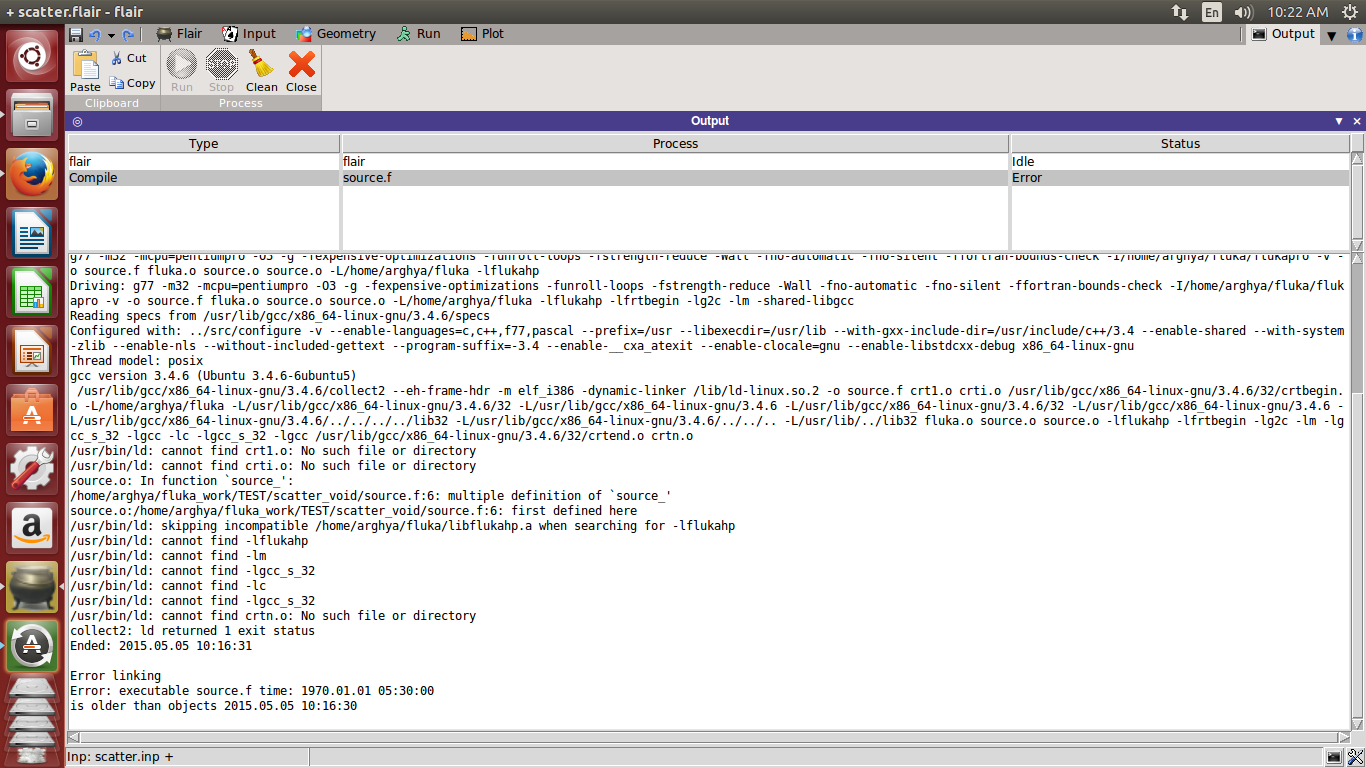Open the Output panel dropdown triangle
Image resolution: width=1366 pixels, height=768 pixels.
click(x=1339, y=121)
